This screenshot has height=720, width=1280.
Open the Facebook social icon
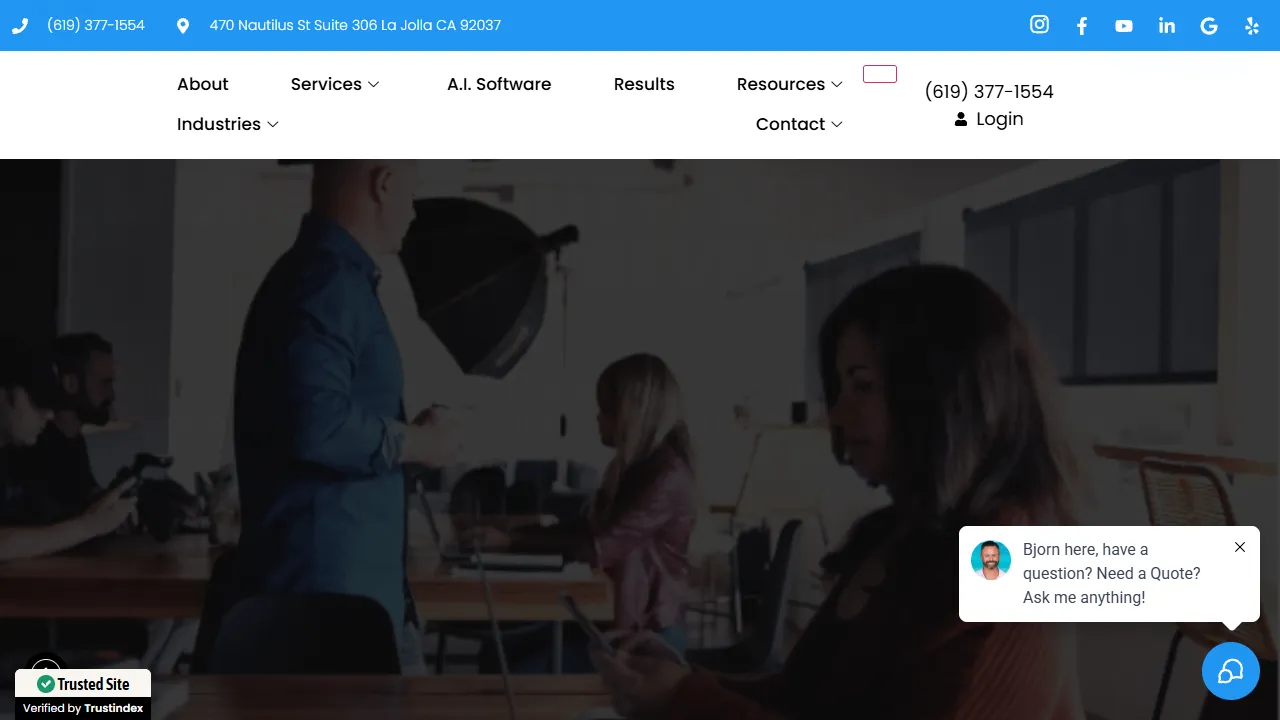(x=1081, y=26)
